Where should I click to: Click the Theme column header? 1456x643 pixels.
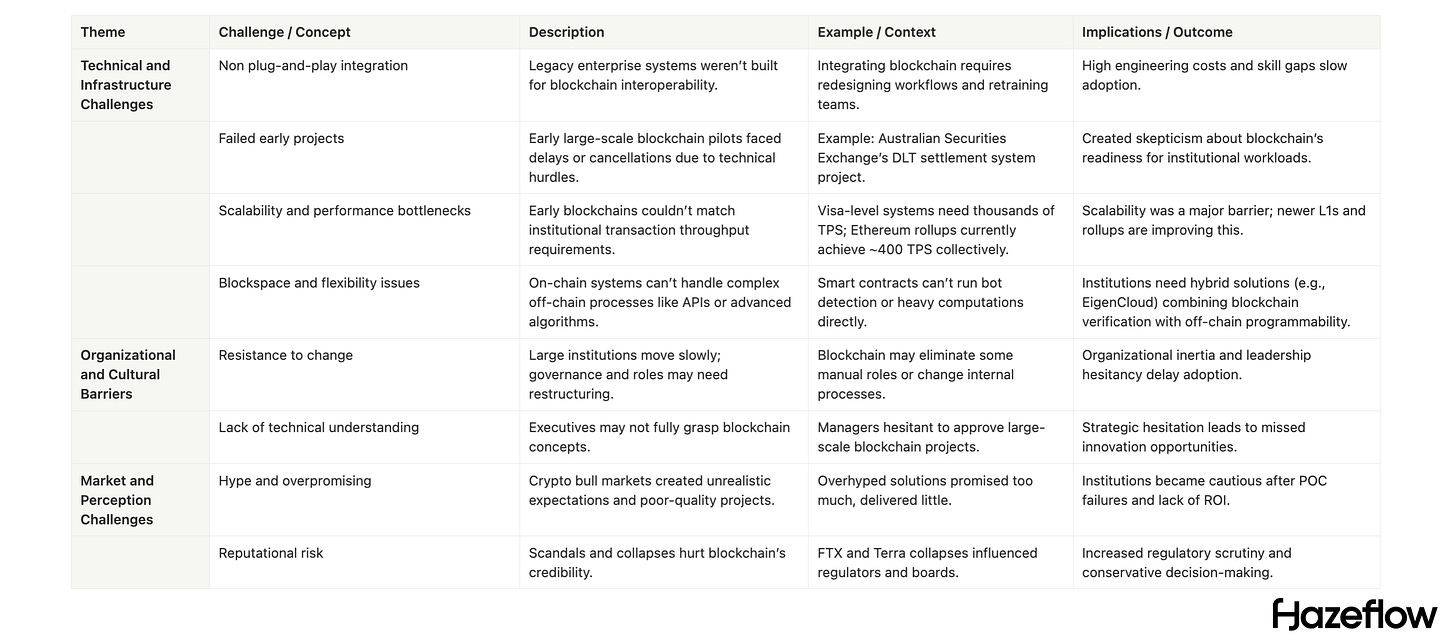[103, 32]
